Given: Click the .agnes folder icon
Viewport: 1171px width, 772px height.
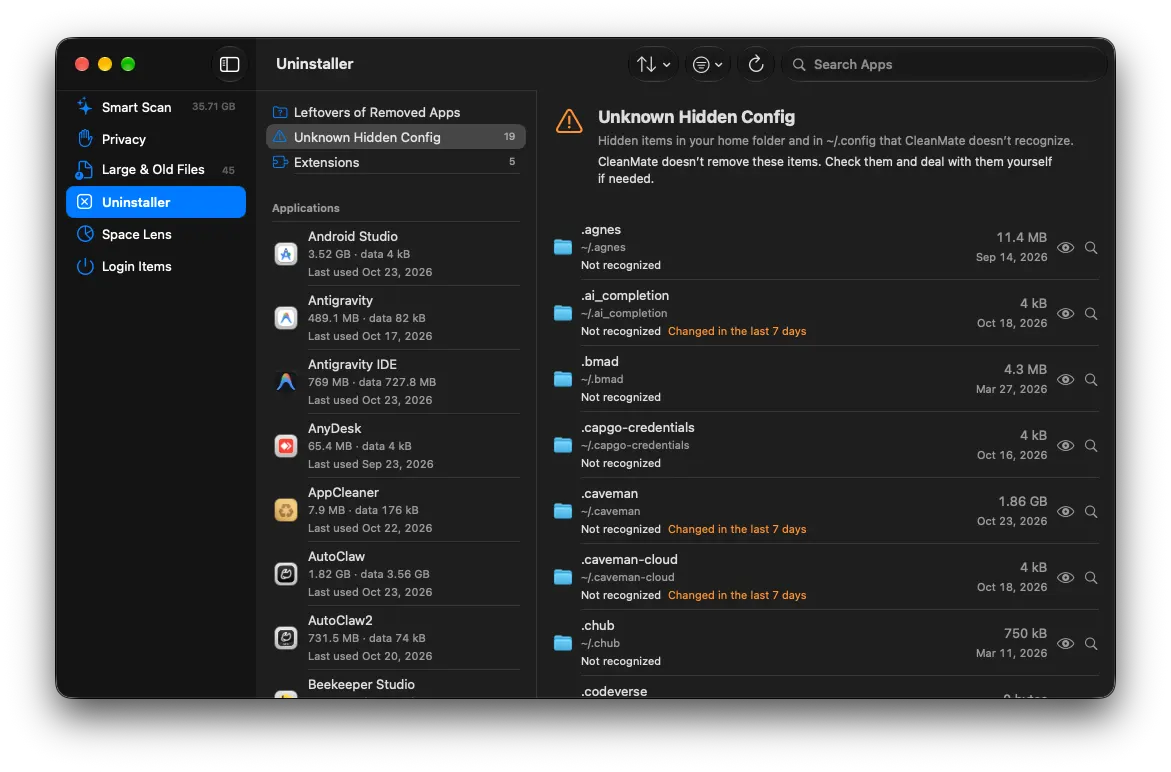Looking at the screenshot, I should (x=563, y=247).
